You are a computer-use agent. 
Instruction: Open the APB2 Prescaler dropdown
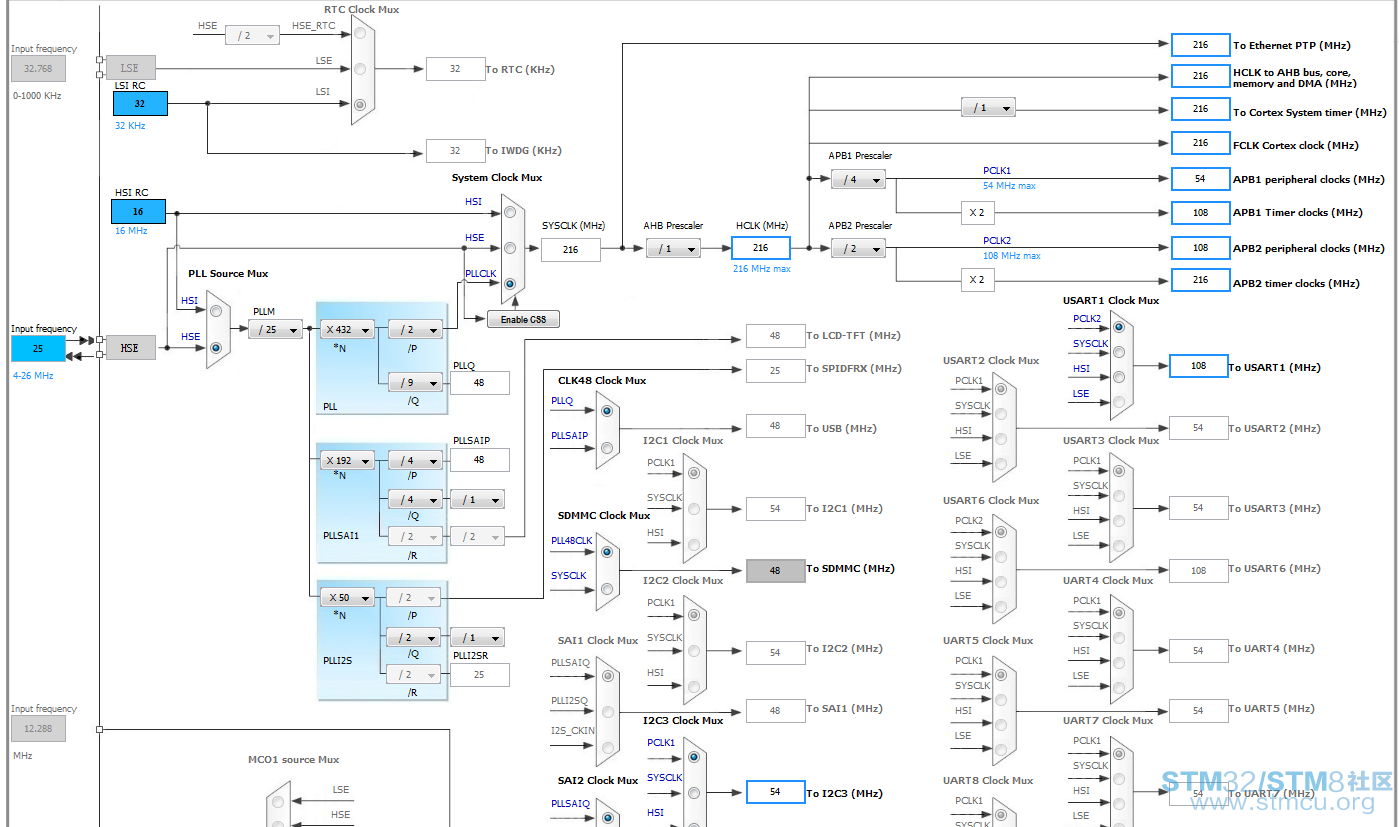(x=858, y=249)
